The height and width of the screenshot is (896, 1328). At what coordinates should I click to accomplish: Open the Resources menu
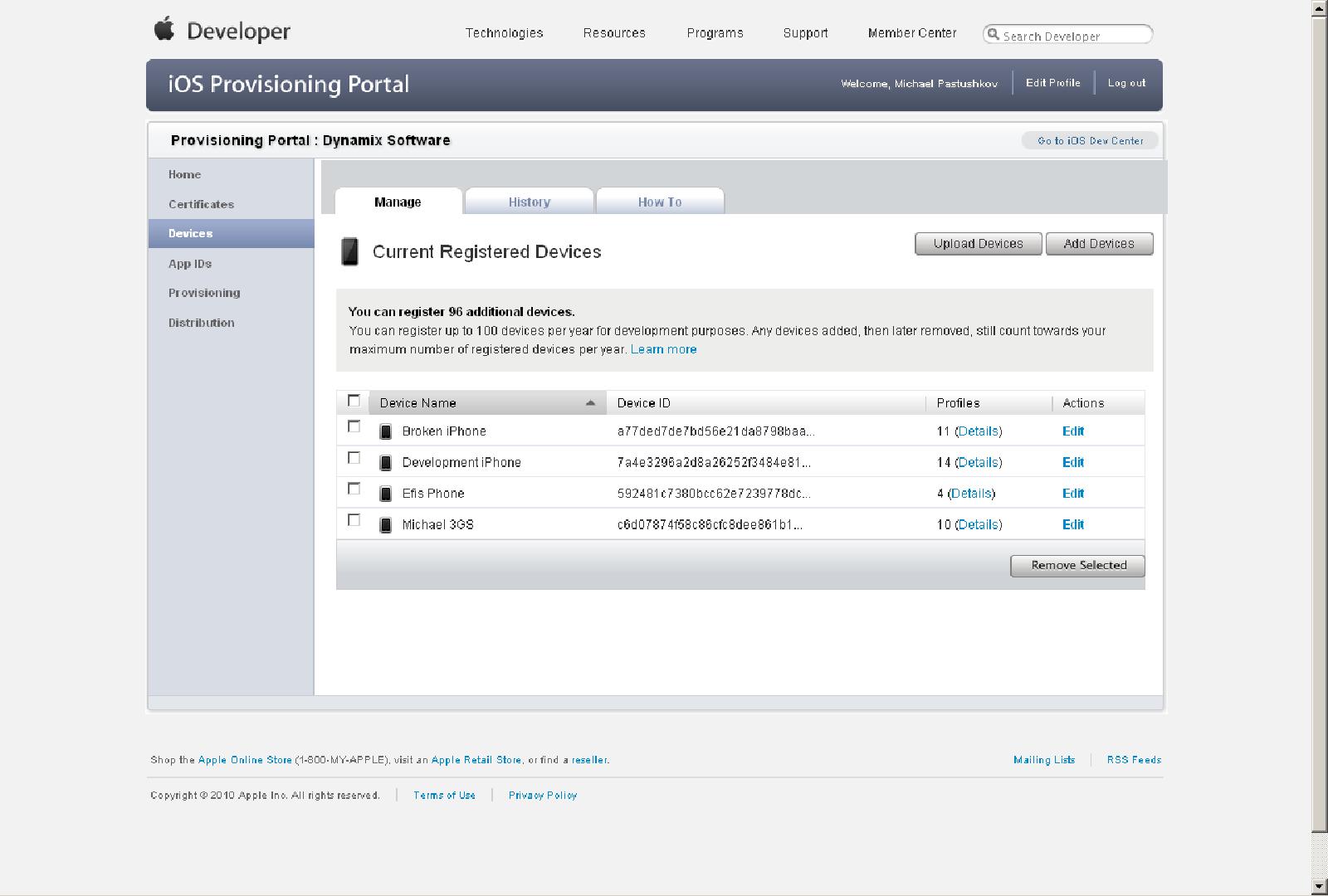614,33
